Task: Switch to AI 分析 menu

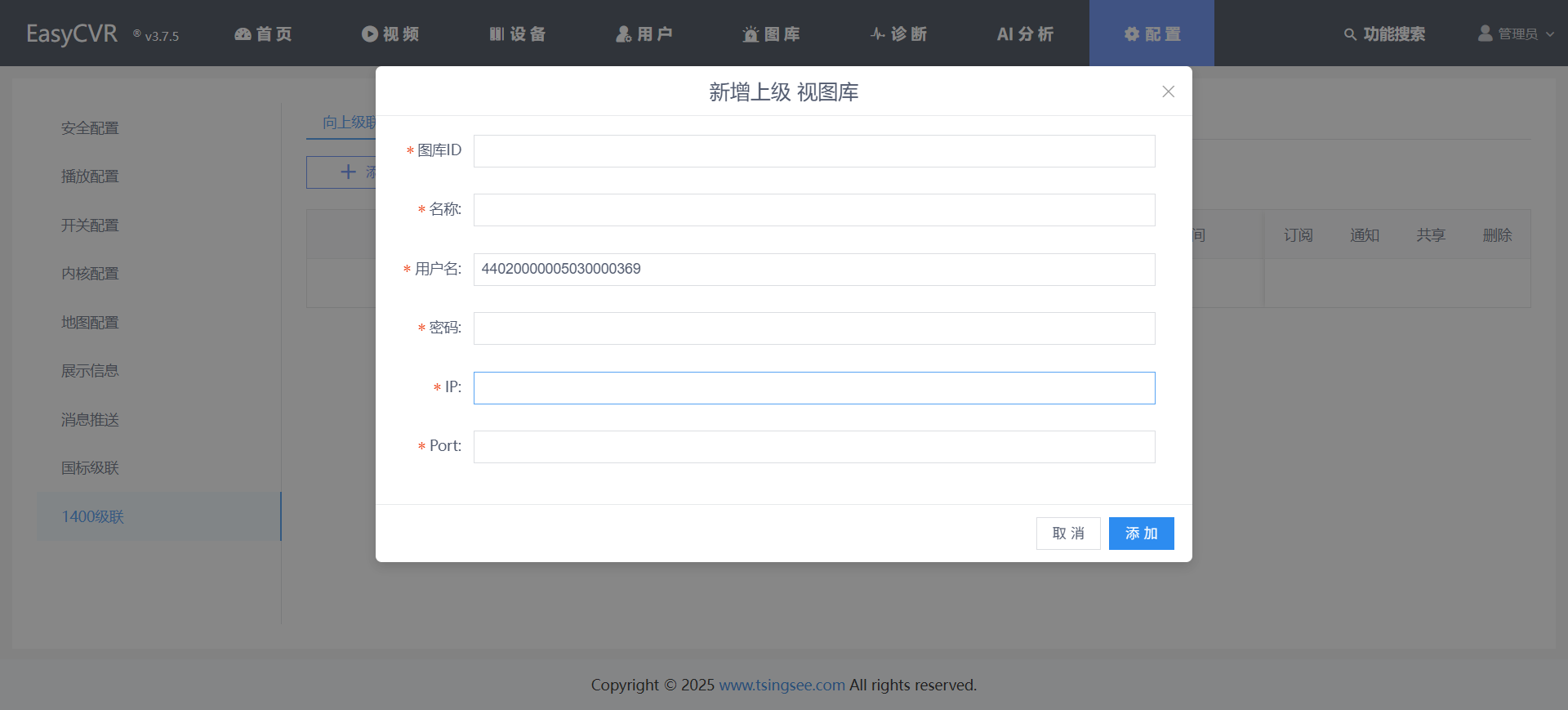Action: 1025,34
